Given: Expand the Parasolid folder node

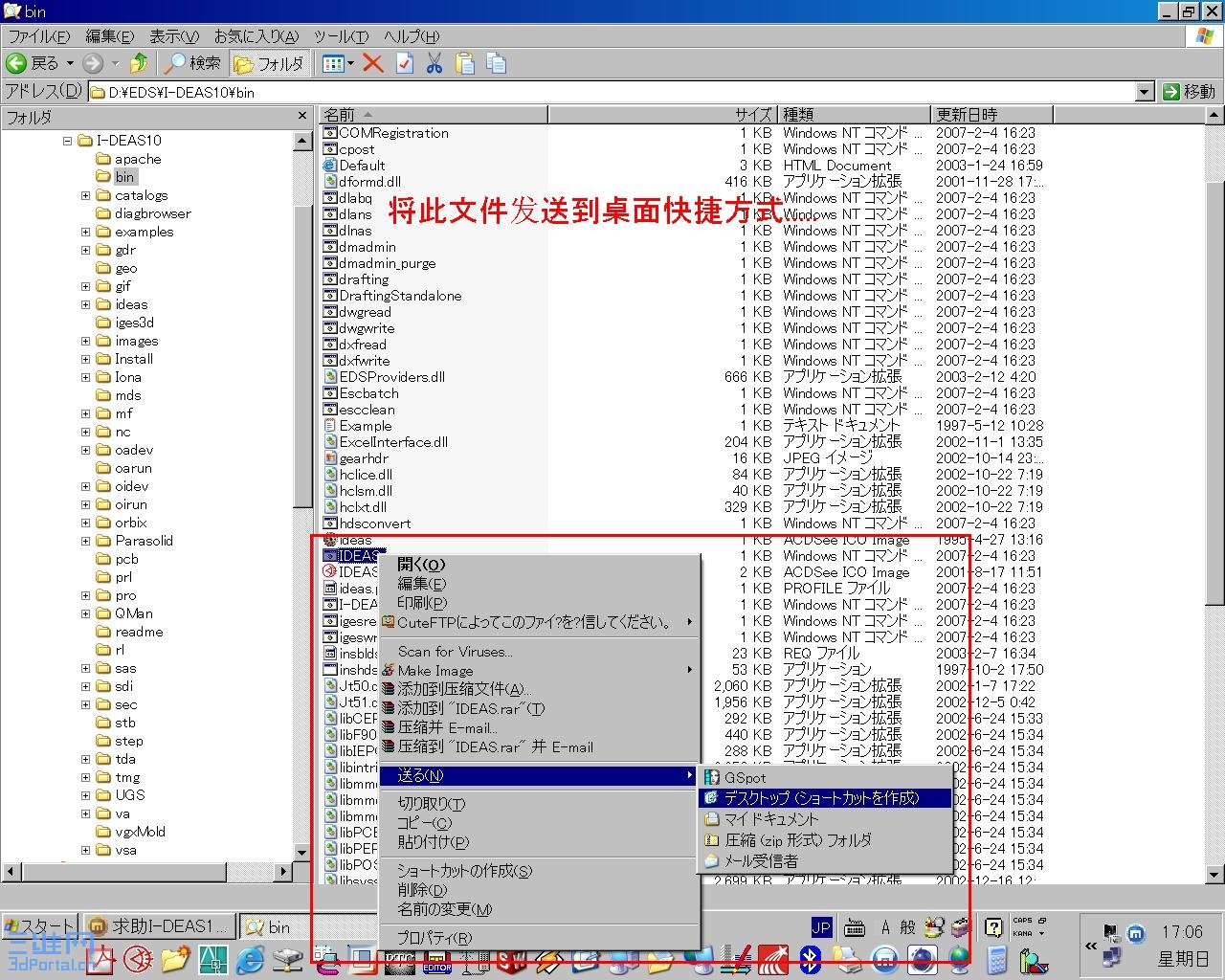Looking at the screenshot, I should (86, 541).
